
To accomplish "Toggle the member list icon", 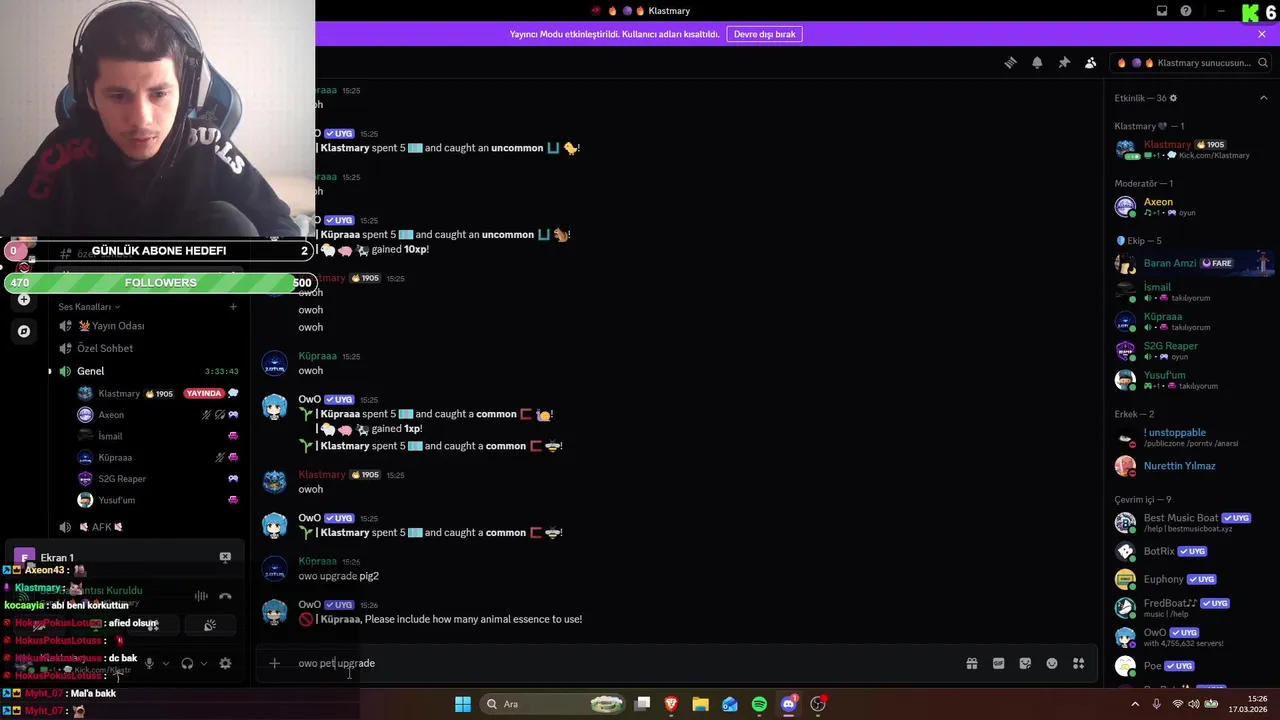I will (1091, 63).
